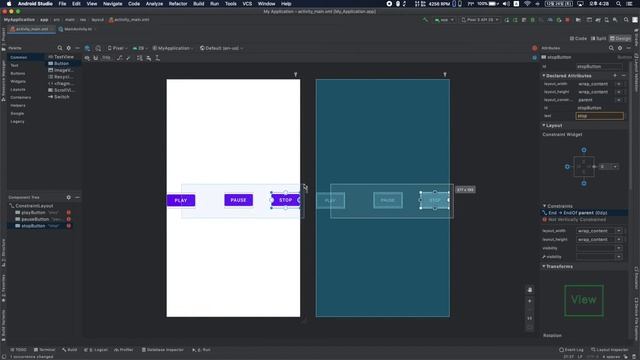Collapse Layout section in Attributes
The width and height of the screenshot is (640, 360).
pyautogui.click(x=544, y=125)
